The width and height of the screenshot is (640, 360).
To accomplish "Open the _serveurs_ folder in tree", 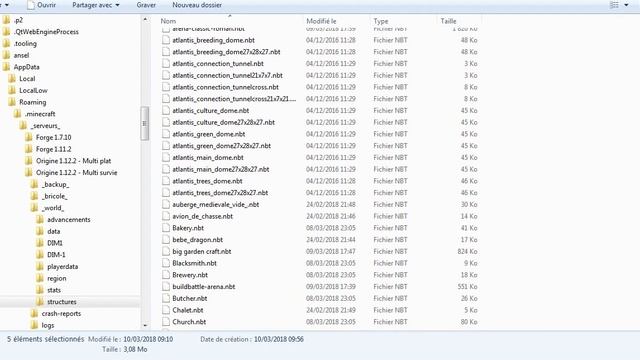I will (x=45, y=126).
